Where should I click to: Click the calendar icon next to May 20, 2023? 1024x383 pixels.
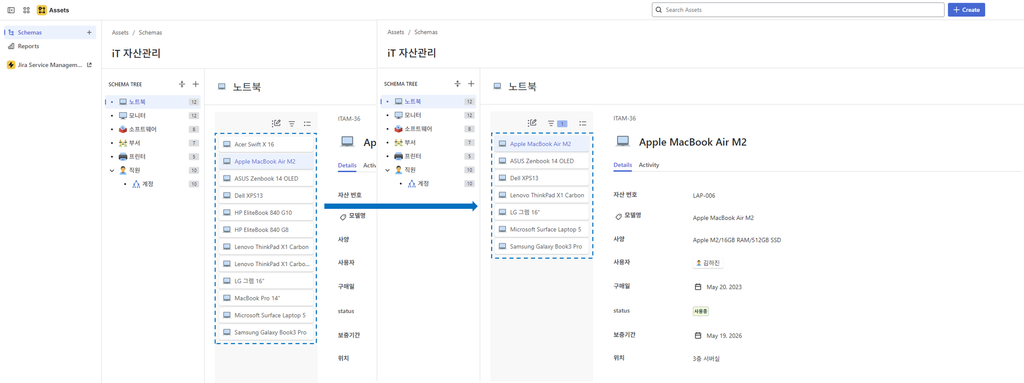point(697,286)
